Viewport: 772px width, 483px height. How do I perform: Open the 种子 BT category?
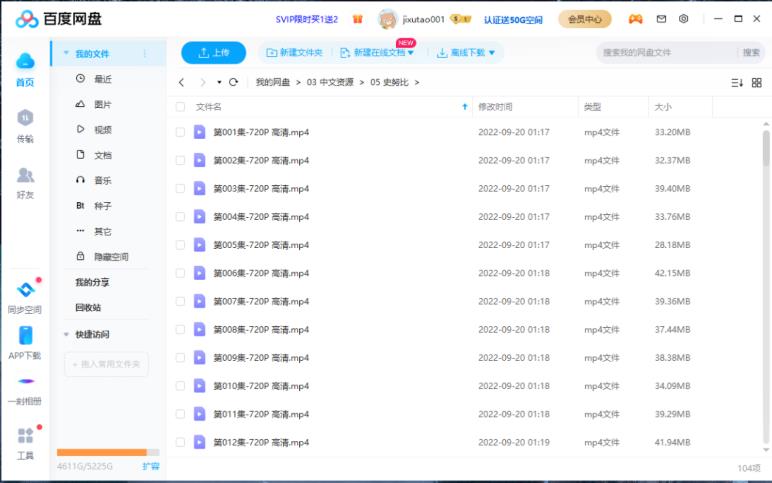click(x=94, y=206)
